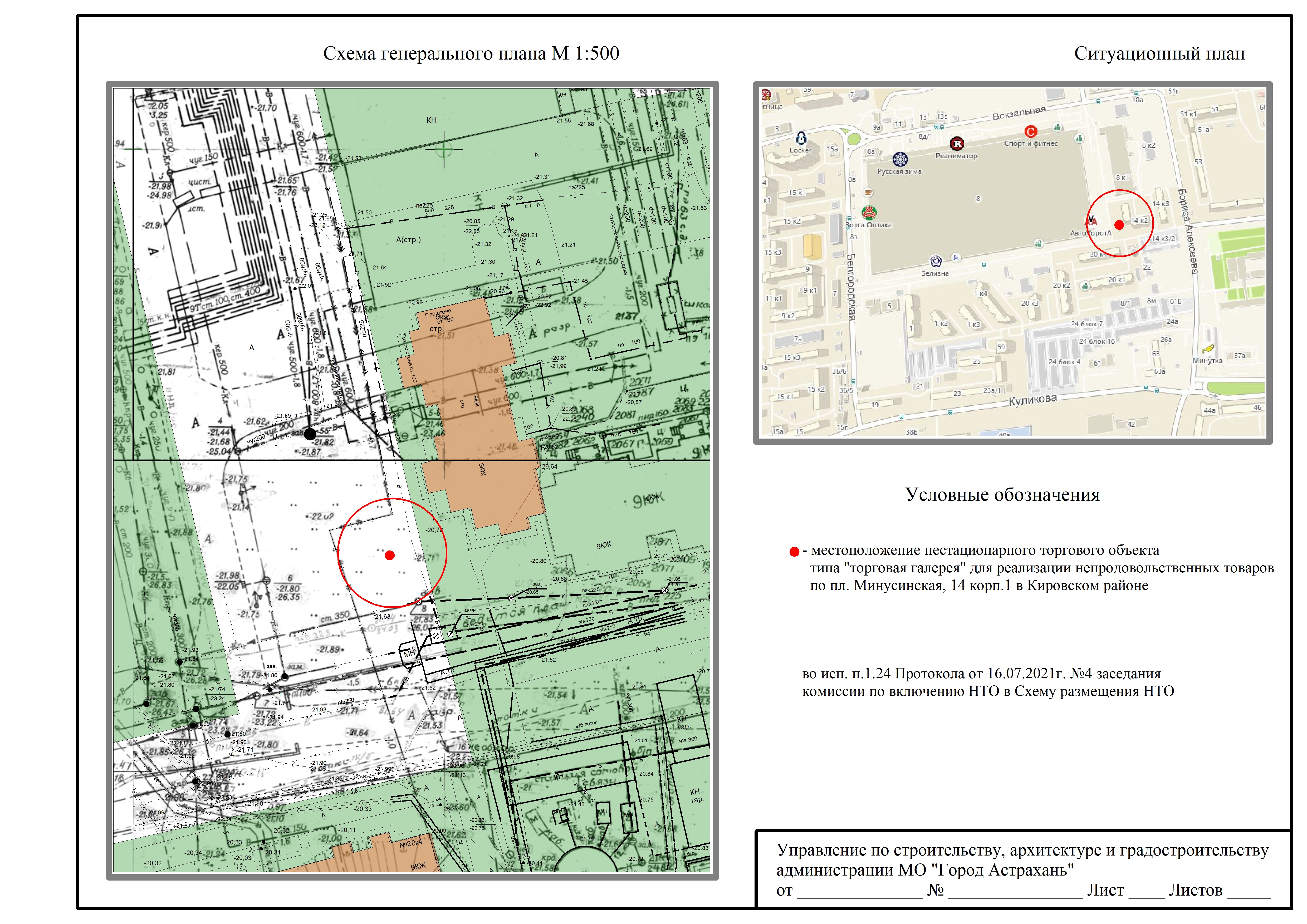Click the Белгородская street label
The image size is (1307, 924).
point(851,287)
